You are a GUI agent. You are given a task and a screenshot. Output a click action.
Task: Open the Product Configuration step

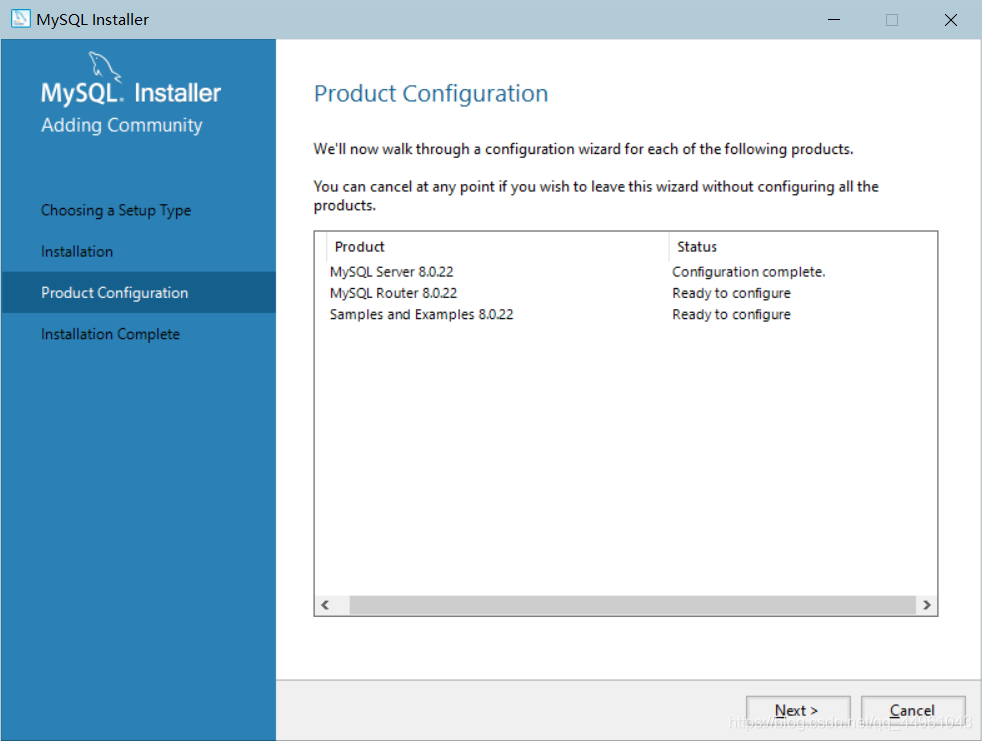(x=114, y=293)
